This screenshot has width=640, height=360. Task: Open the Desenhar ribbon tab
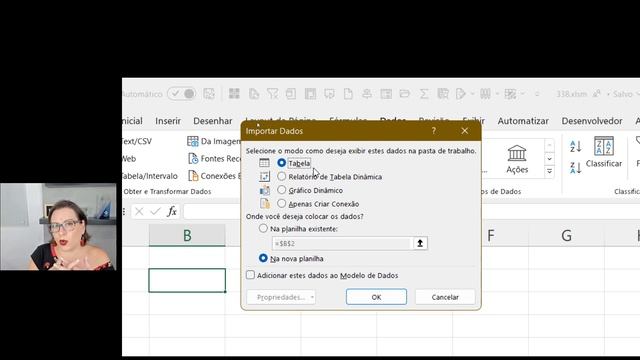(213, 121)
